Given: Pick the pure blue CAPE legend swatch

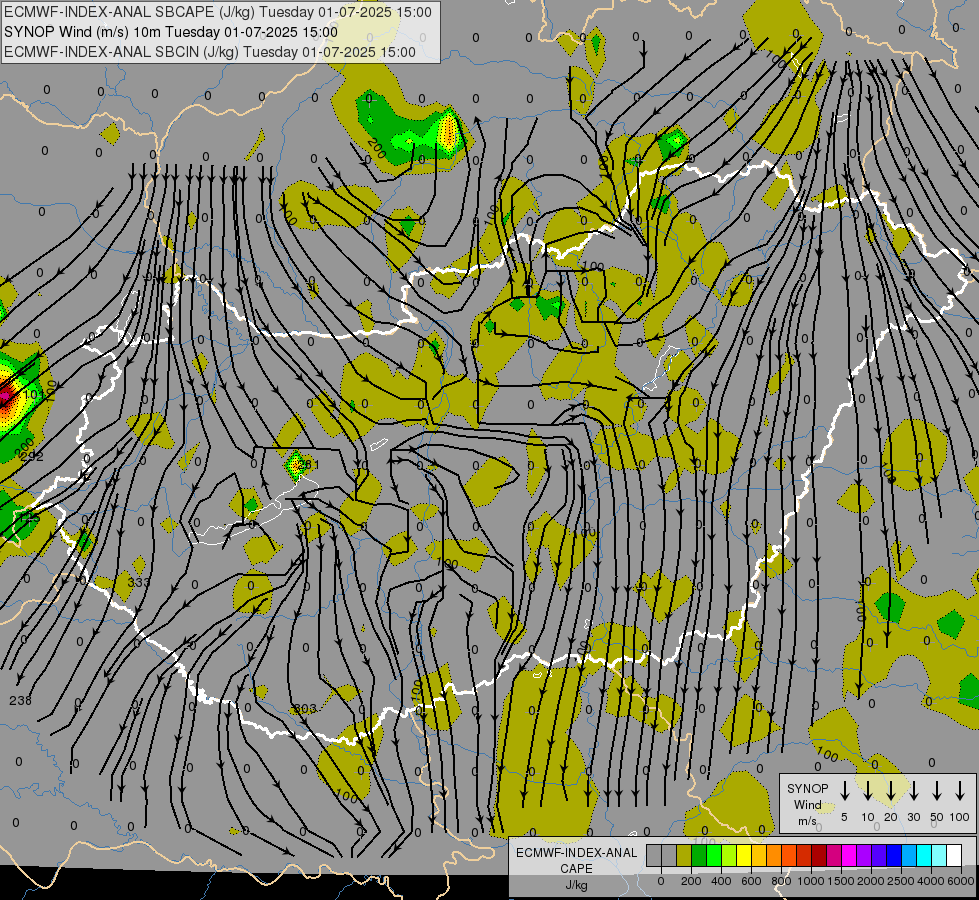Looking at the screenshot, I should (x=893, y=855).
